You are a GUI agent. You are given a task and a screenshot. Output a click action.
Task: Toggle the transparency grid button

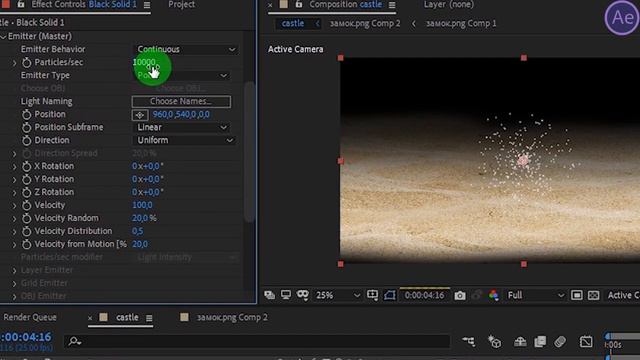tap(593, 295)
